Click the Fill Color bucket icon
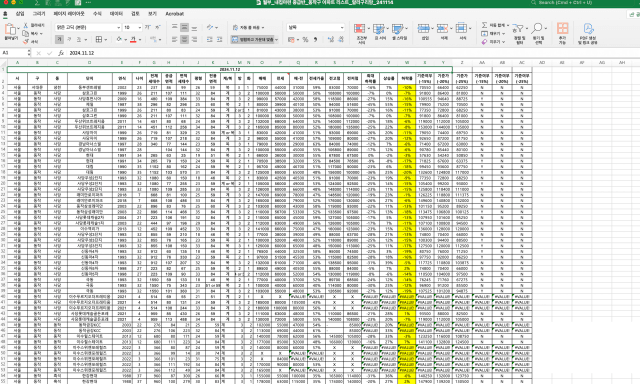The width and height of the screenshot is (640, 384). pyautogui.click(x=119, y=40)
